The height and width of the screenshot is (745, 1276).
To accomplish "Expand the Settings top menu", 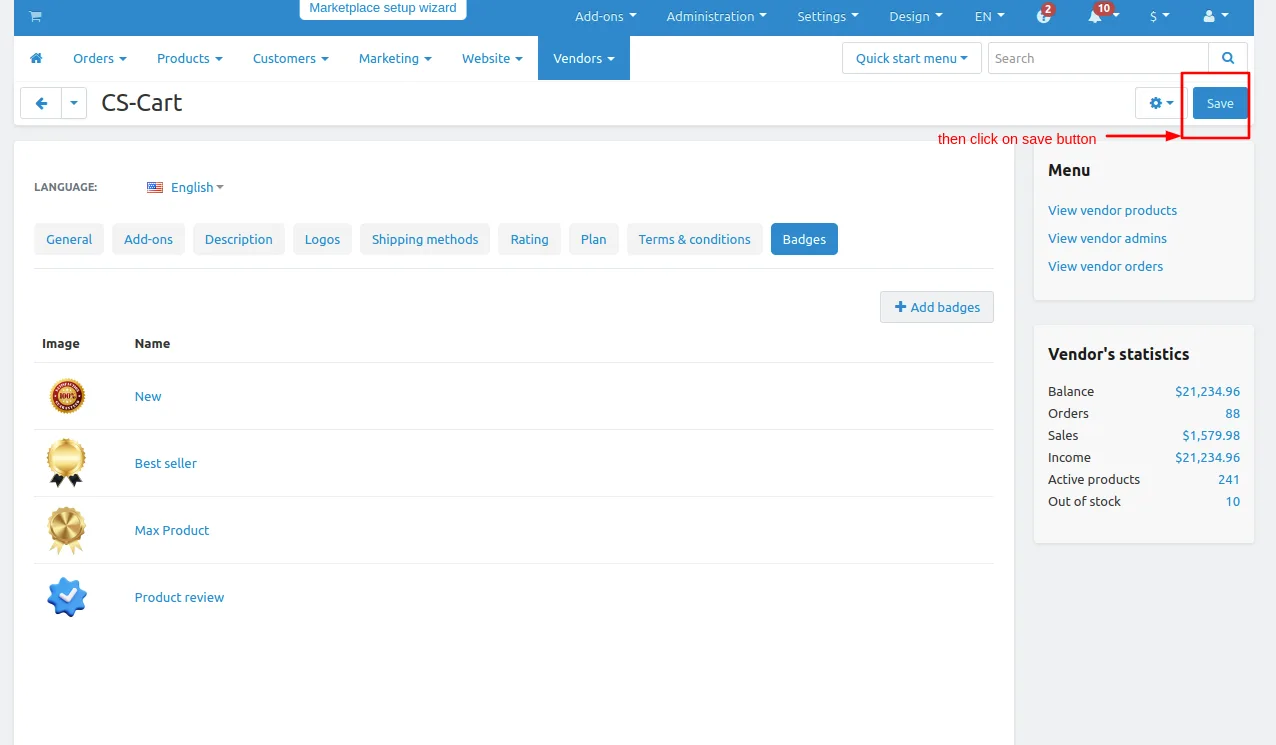I will pos(828,16).
